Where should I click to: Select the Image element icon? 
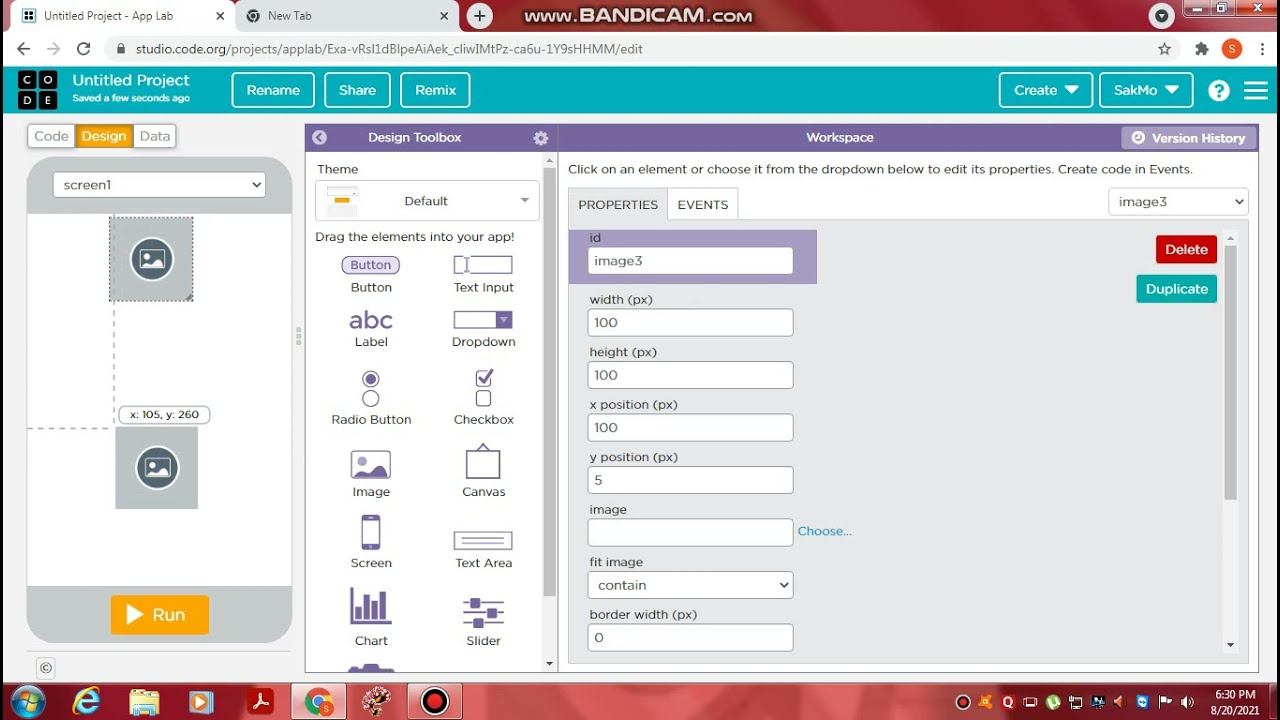tap(371, 464)
